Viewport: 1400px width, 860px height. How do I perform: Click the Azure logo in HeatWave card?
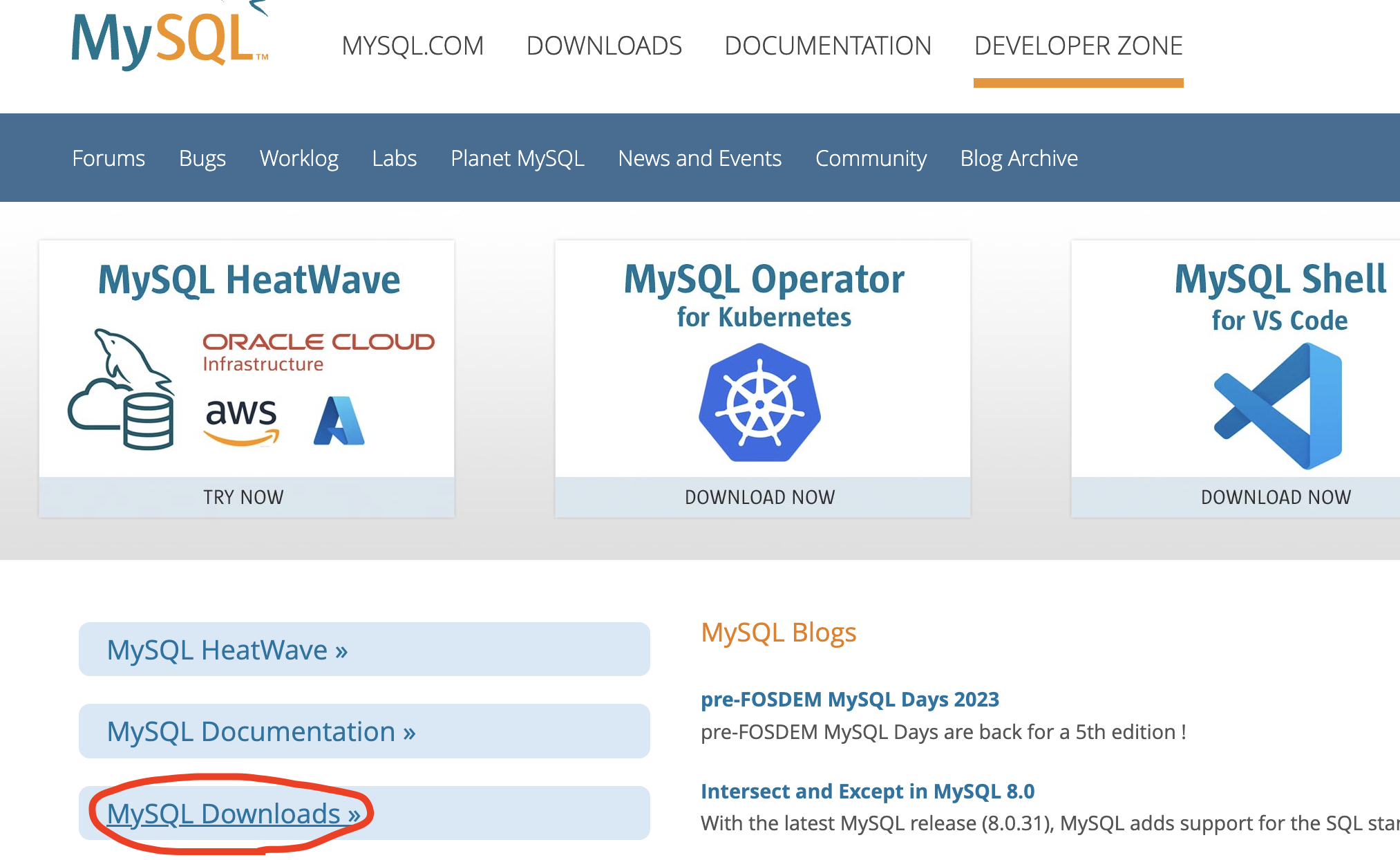[339, 420]
